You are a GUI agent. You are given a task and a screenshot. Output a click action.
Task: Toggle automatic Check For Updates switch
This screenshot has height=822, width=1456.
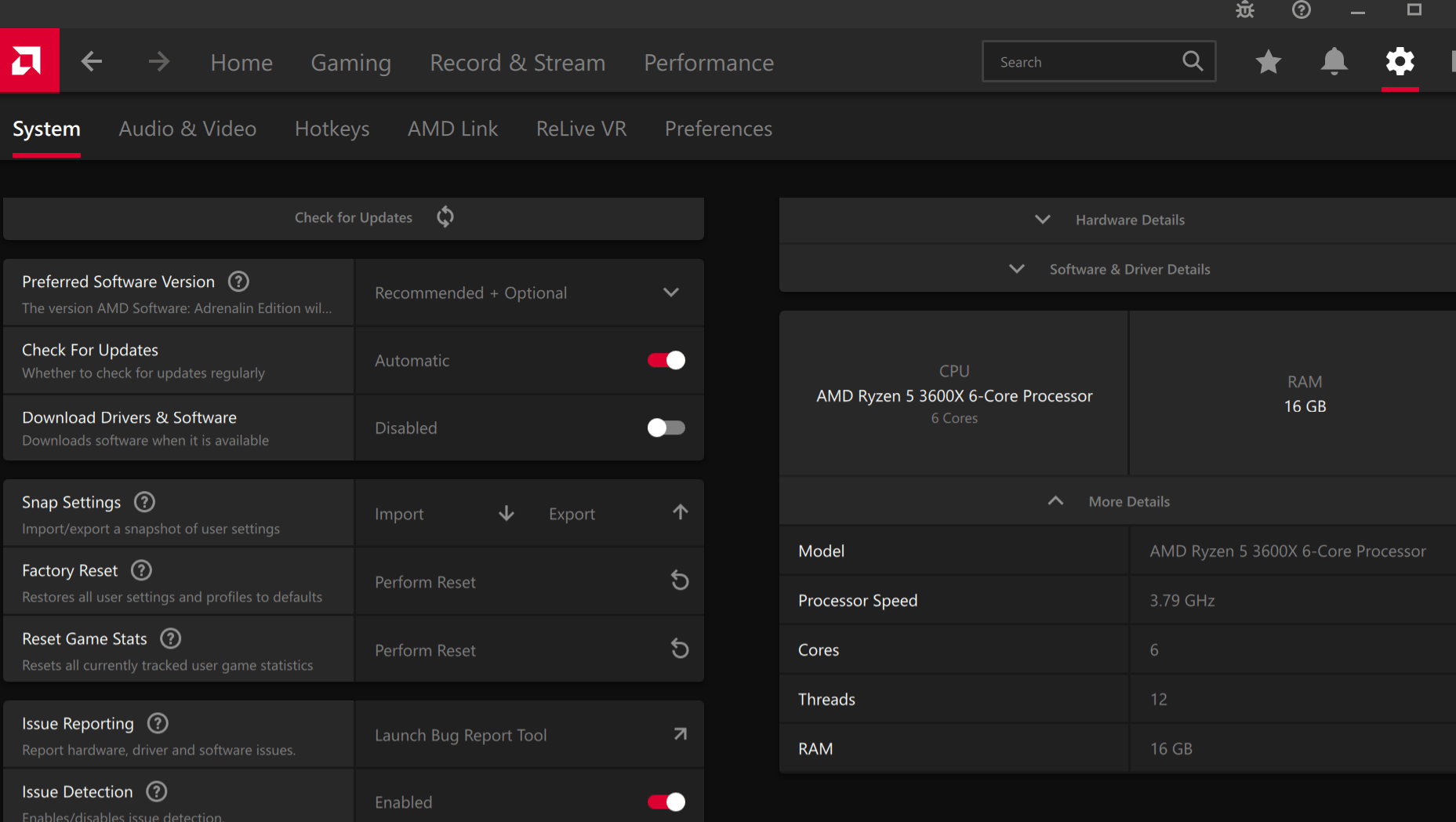pos(666,360)
